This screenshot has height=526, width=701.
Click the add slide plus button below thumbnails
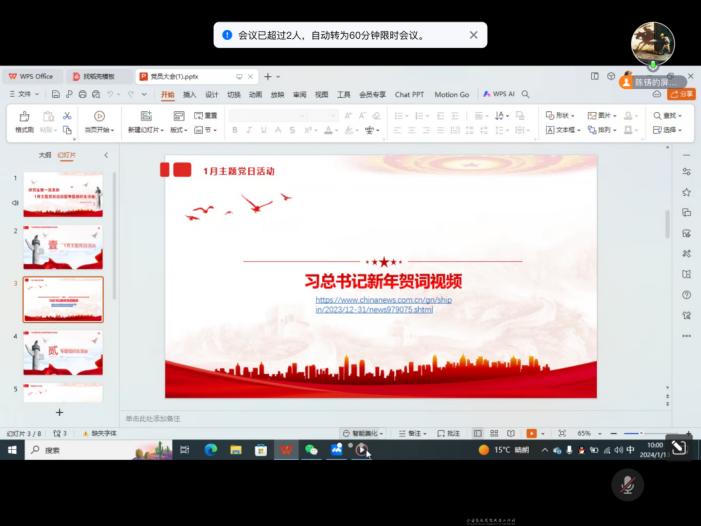pos(59,412)
